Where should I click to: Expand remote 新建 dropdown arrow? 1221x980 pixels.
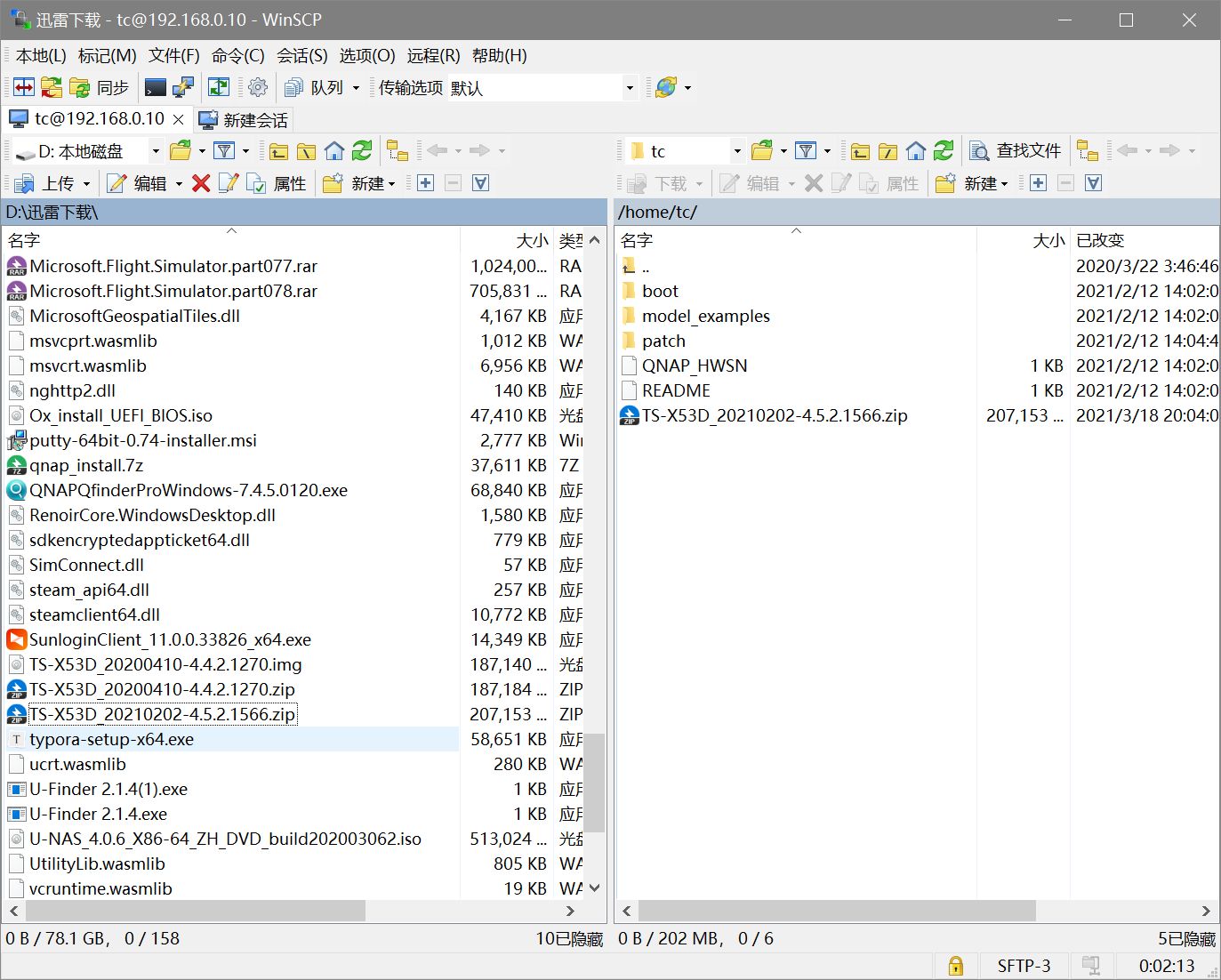1004,183
